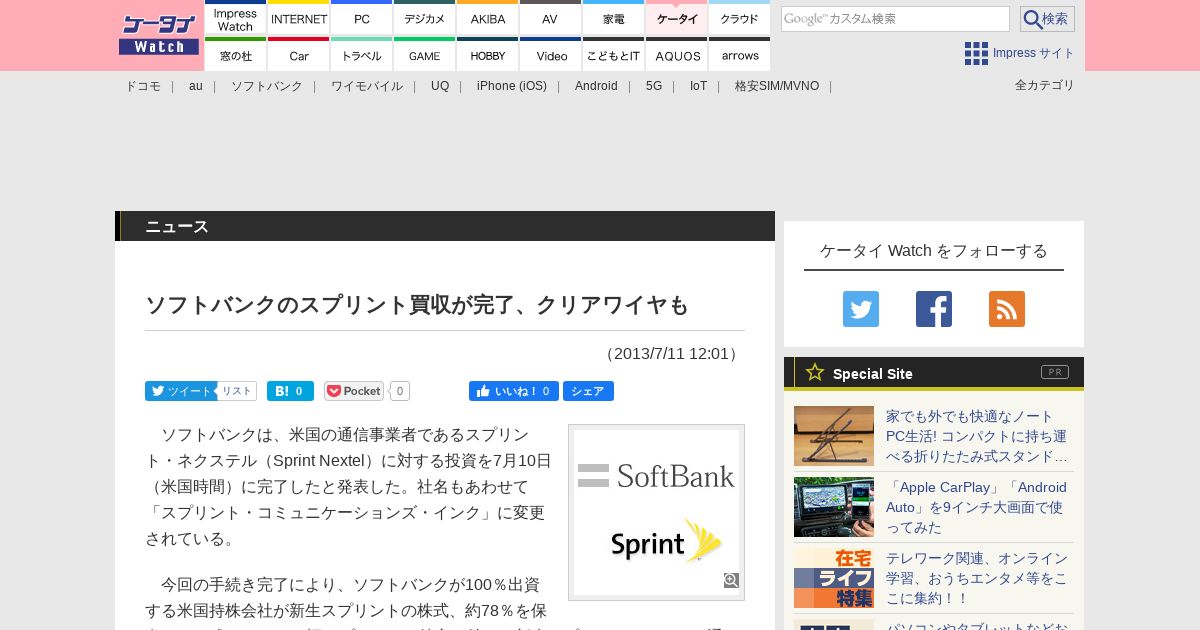Click the magnifier search button
1200x630 pixels.
click(x=1047, y=19)
